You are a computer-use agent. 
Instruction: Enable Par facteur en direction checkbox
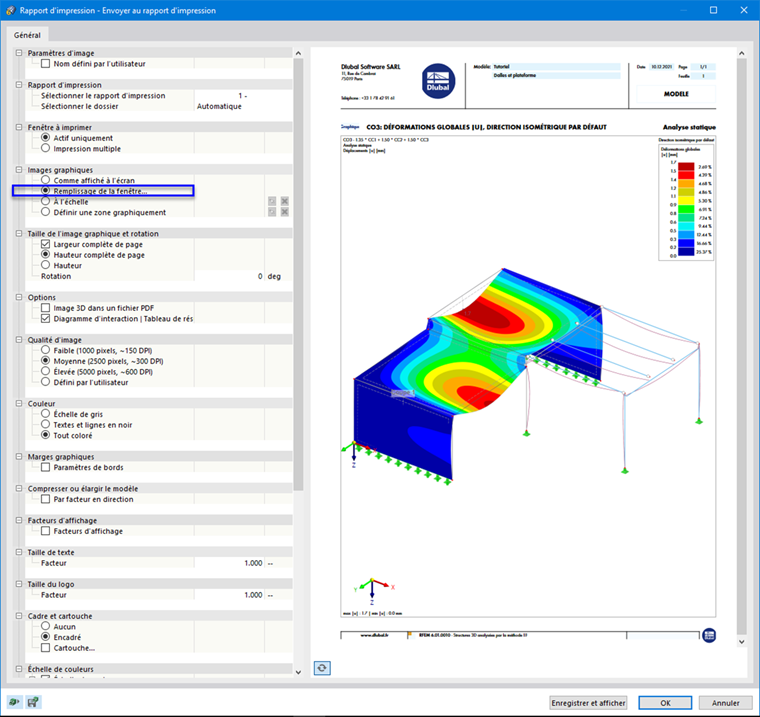(x=46, y=499)
